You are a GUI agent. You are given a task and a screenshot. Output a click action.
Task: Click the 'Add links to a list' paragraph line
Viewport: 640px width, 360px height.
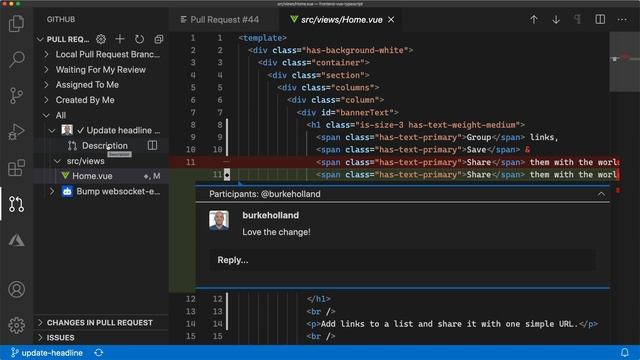coord(452,324)
